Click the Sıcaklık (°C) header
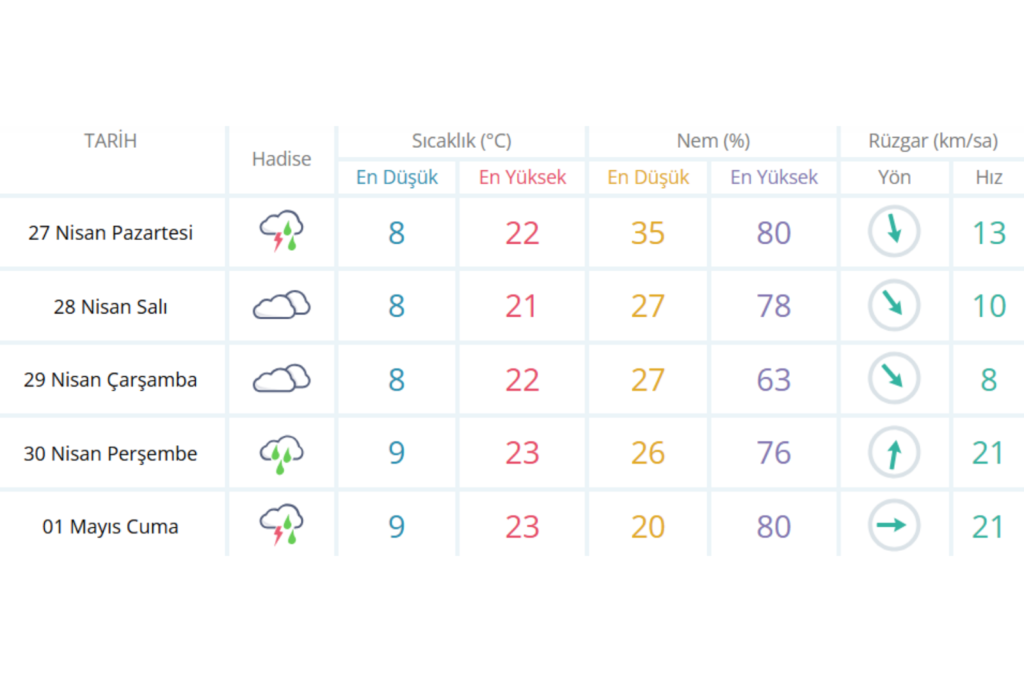Viewport: 1024px width, 682px height. (461, 141)
